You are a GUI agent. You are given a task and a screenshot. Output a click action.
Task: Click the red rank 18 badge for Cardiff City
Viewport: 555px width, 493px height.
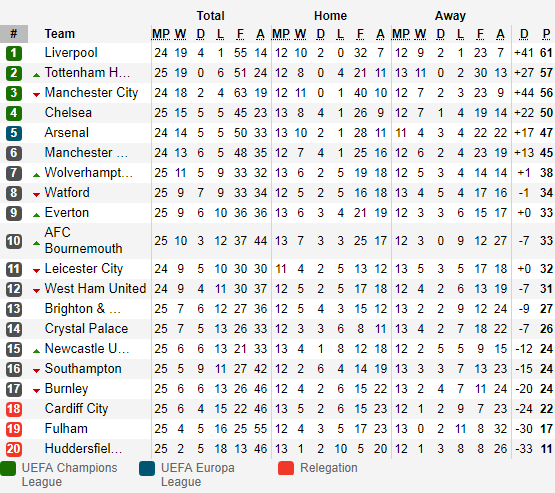[x=14, y=409]
